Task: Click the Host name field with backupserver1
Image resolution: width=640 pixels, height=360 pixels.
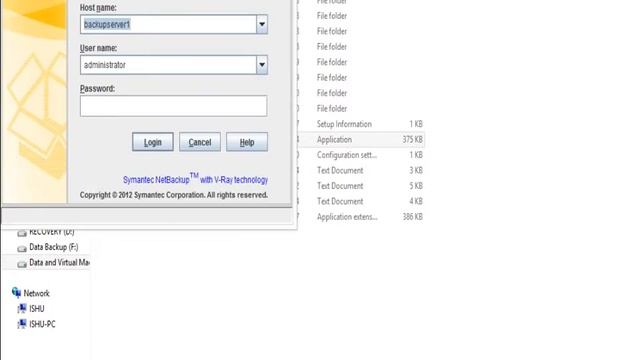Action: [168, 24]
